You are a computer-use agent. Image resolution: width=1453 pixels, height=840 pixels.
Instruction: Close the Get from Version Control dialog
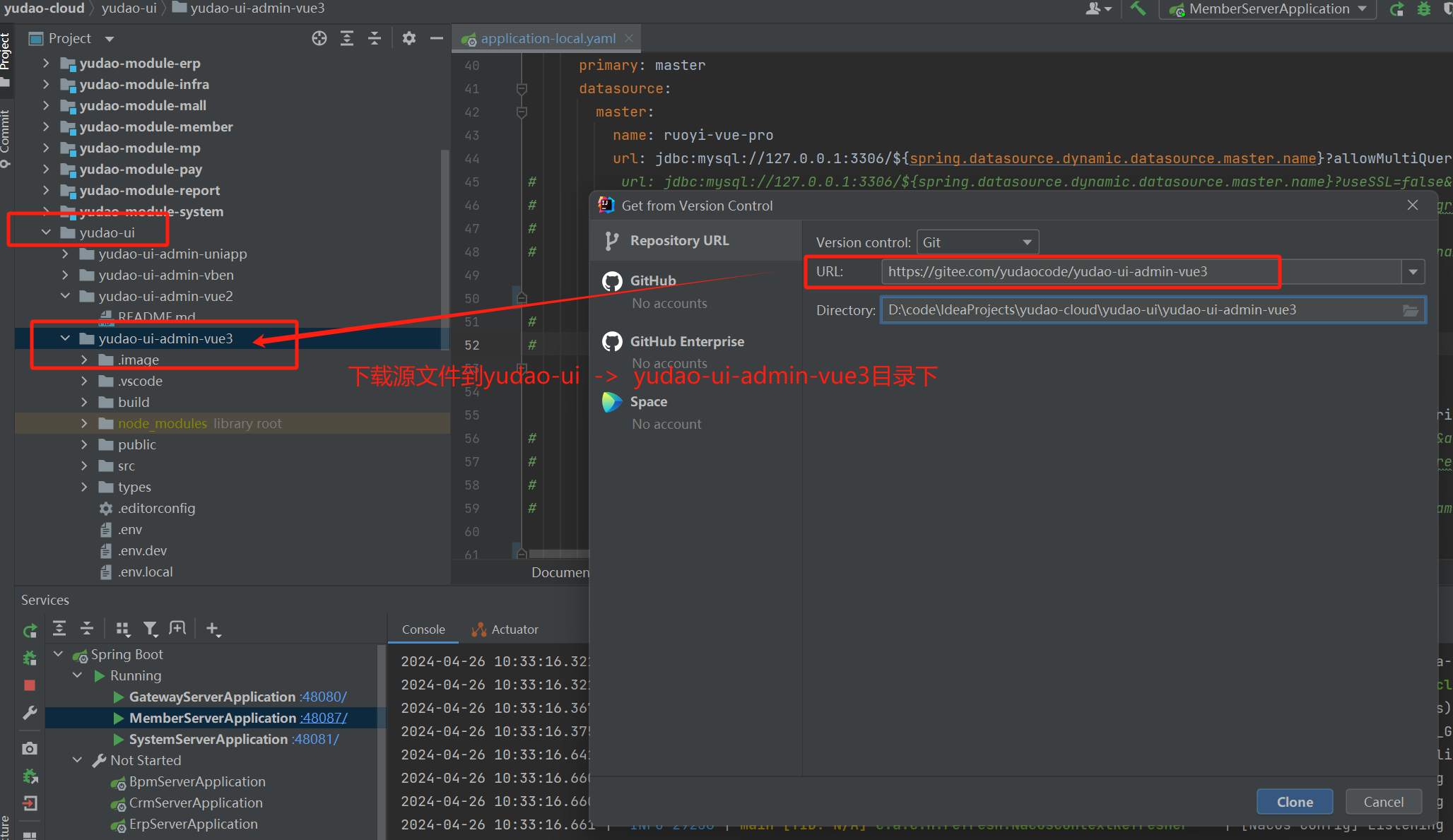click(1412, 205)
